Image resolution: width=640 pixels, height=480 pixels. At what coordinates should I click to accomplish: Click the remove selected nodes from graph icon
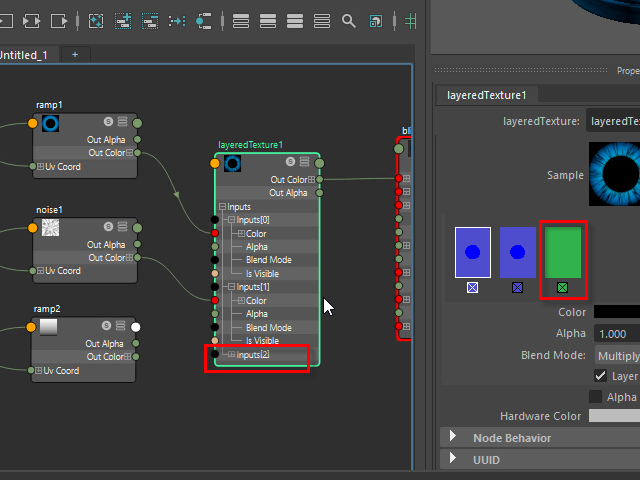pyautogui.click(x=152, y=20)
